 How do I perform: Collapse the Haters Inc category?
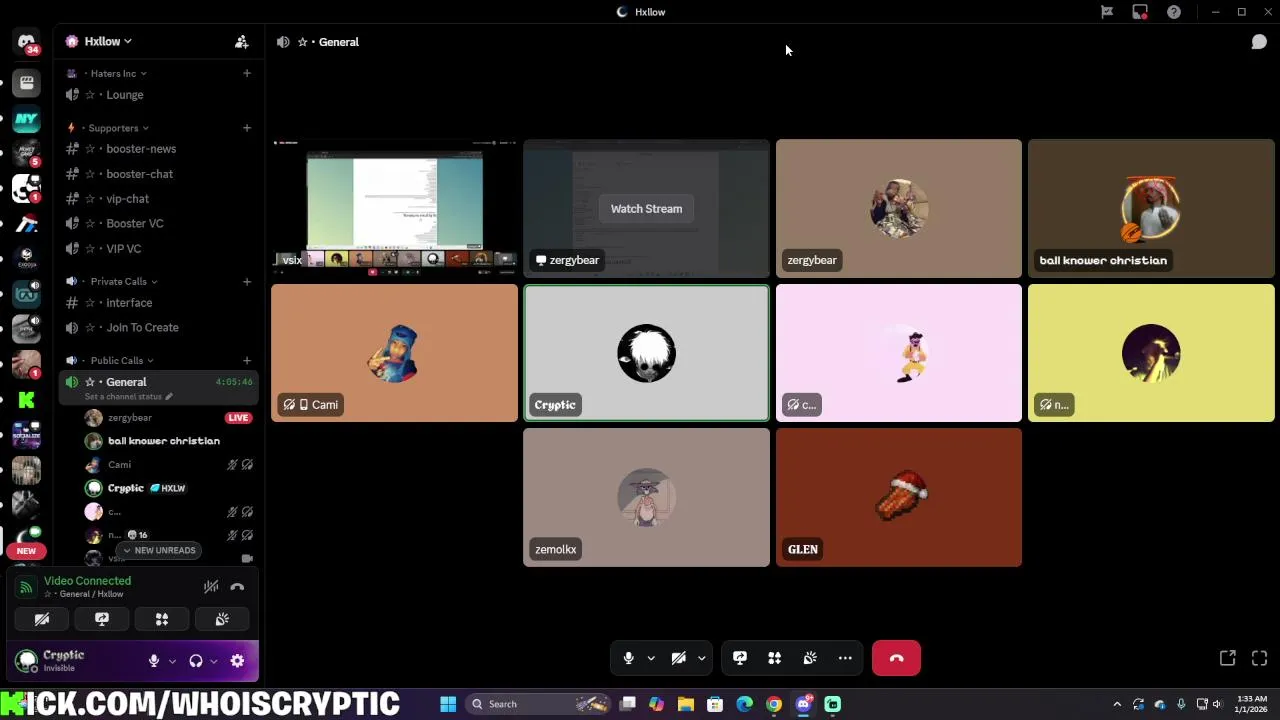pyautogui.click(x=118, y=73)
